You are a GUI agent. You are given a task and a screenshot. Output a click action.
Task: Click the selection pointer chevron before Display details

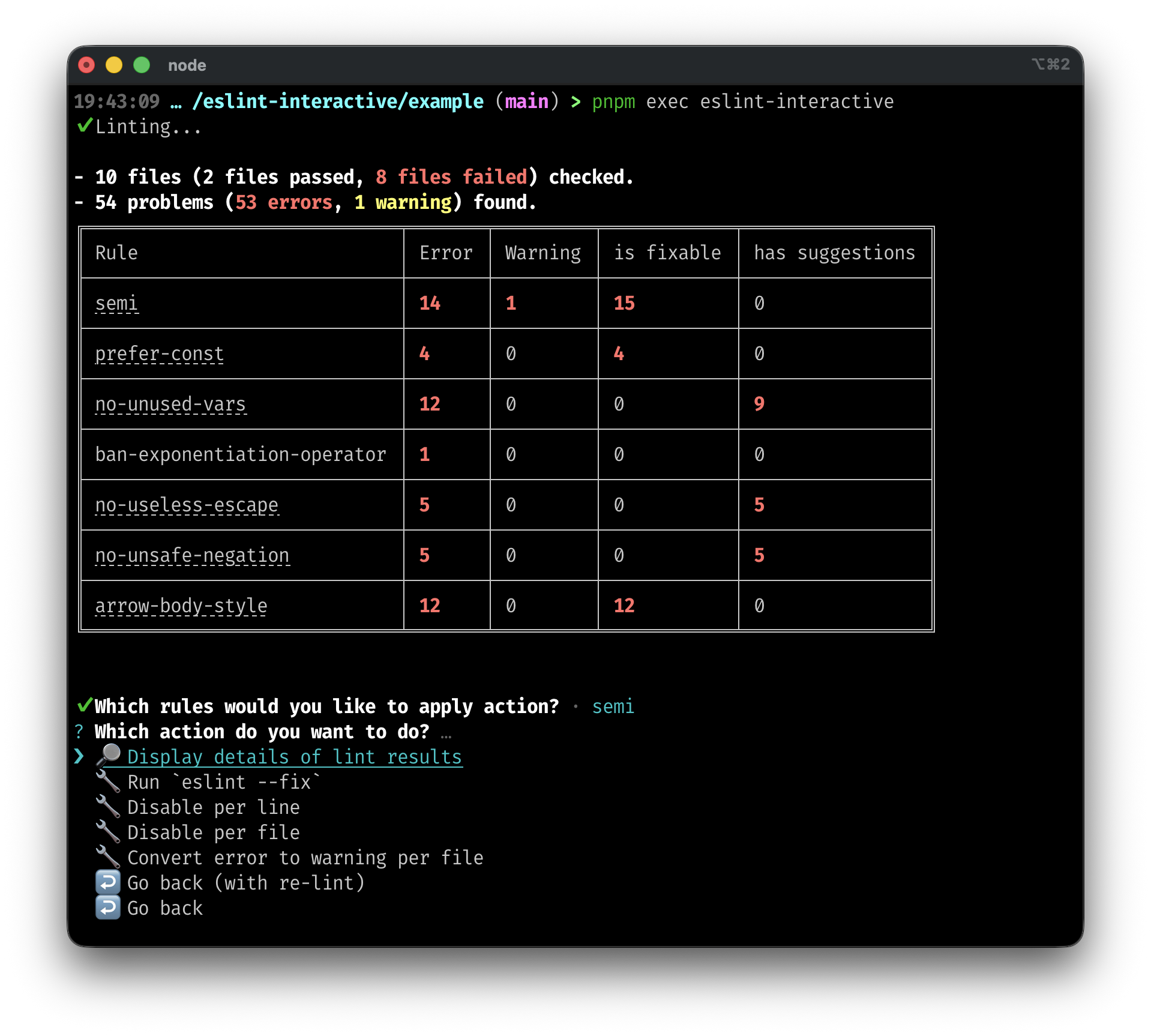click(79, 756)
